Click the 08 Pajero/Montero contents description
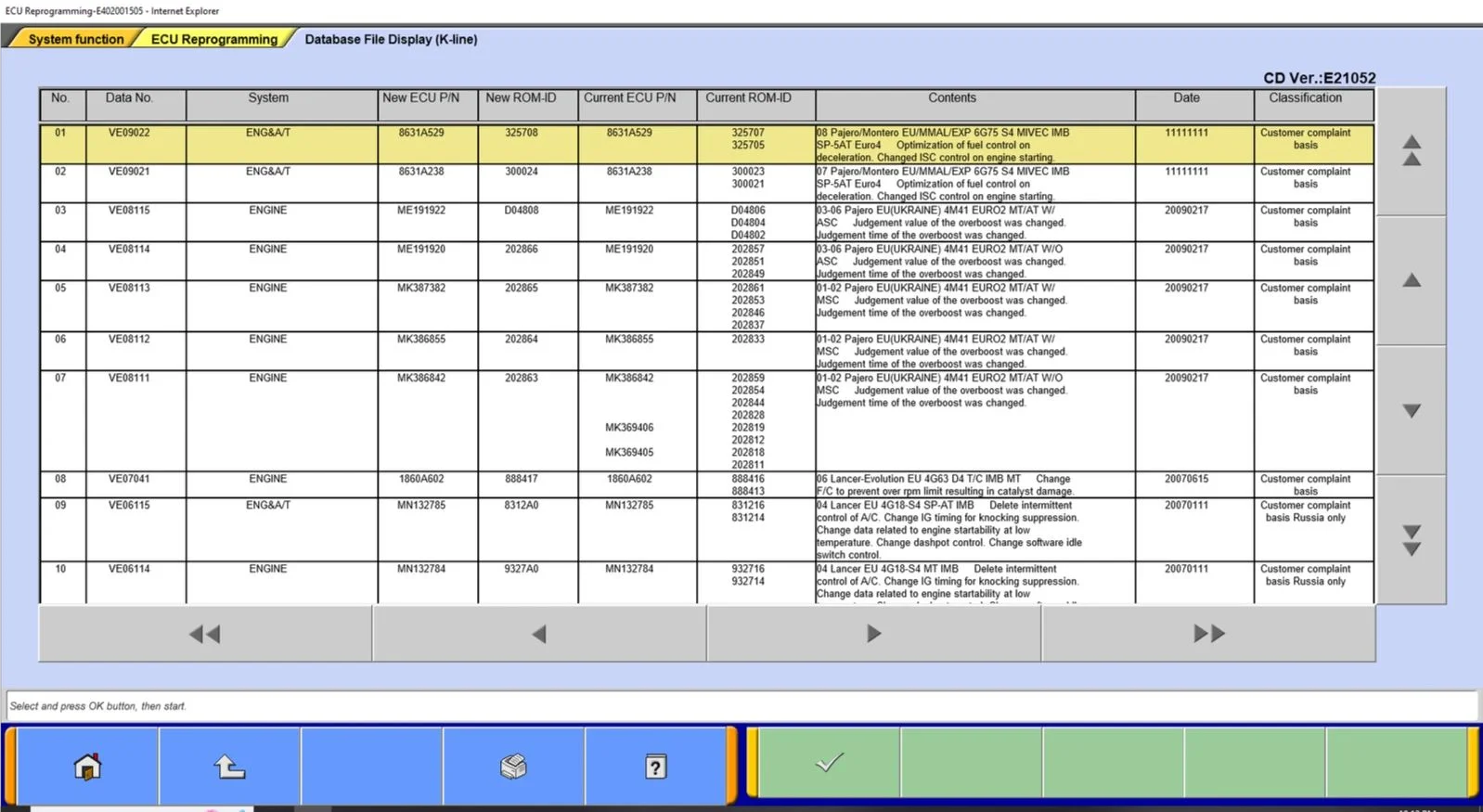1483x812 pixels. pyautogui.click(x=943, y=146)
